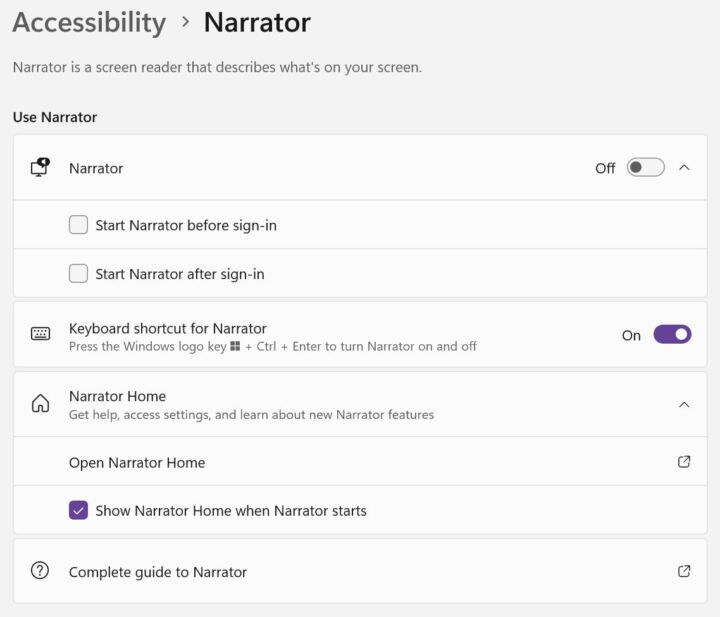Click the On label beside shortcut toggle
This screenshot has width=720, height=617.
tap(631, 335)
